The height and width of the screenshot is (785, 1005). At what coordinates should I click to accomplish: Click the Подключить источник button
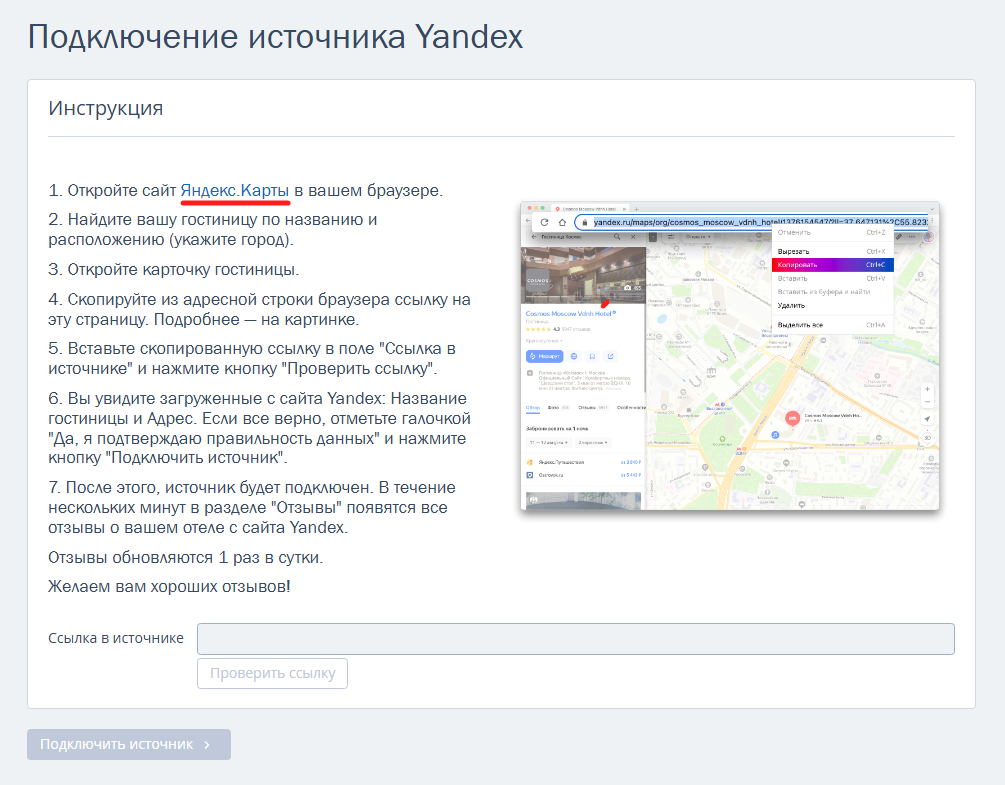pos(129,745)
